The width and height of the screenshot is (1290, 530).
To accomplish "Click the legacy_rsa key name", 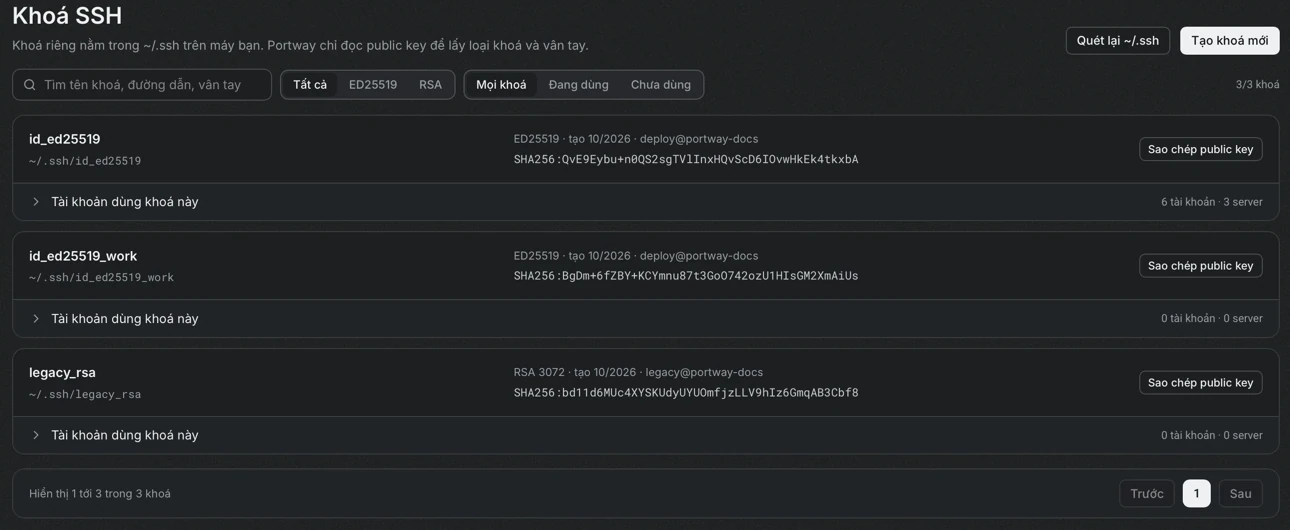I will 62,372.
